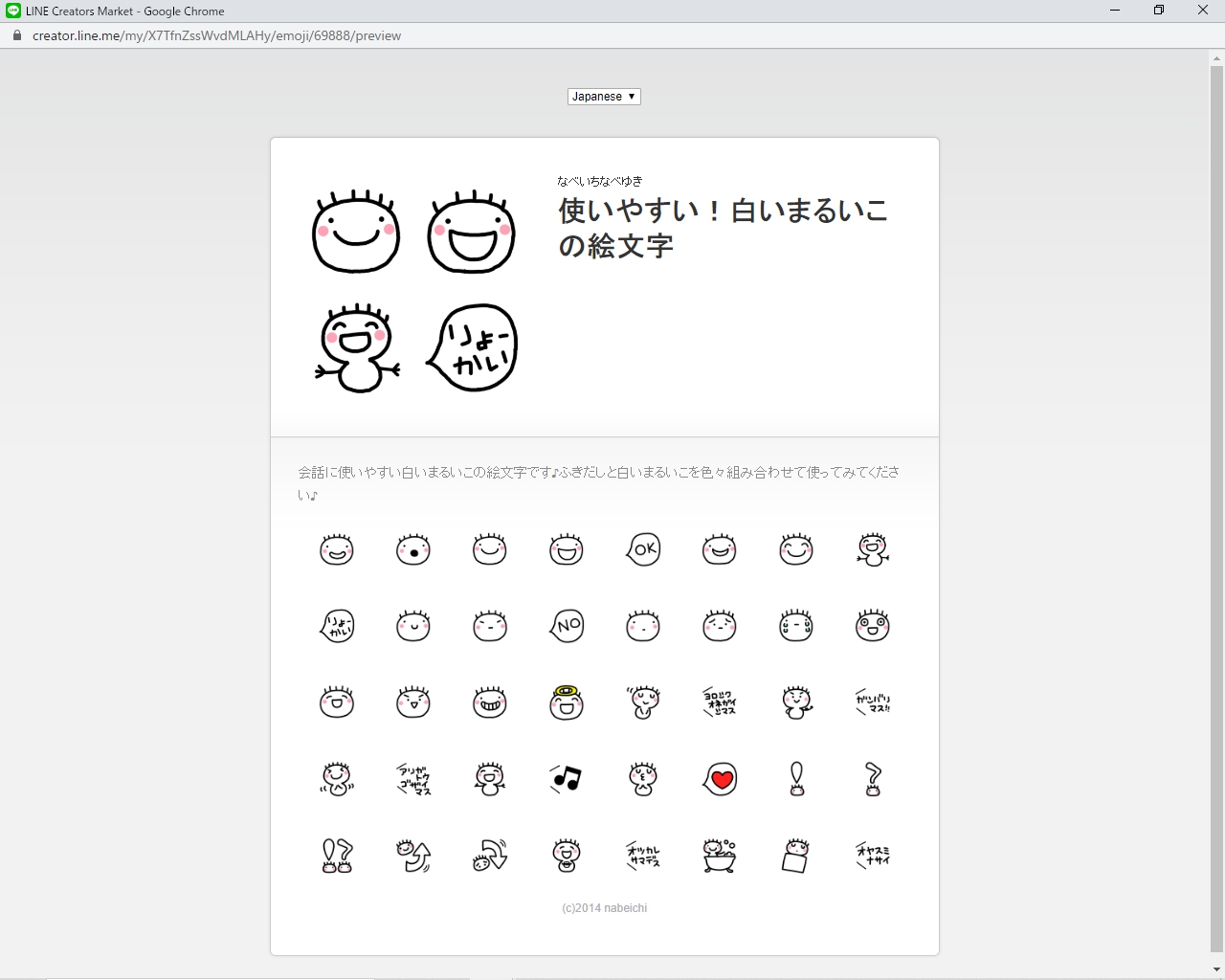Click the surprised open-mouth face emoji
Screen dimensions: 1225x980
pos(413,549)
